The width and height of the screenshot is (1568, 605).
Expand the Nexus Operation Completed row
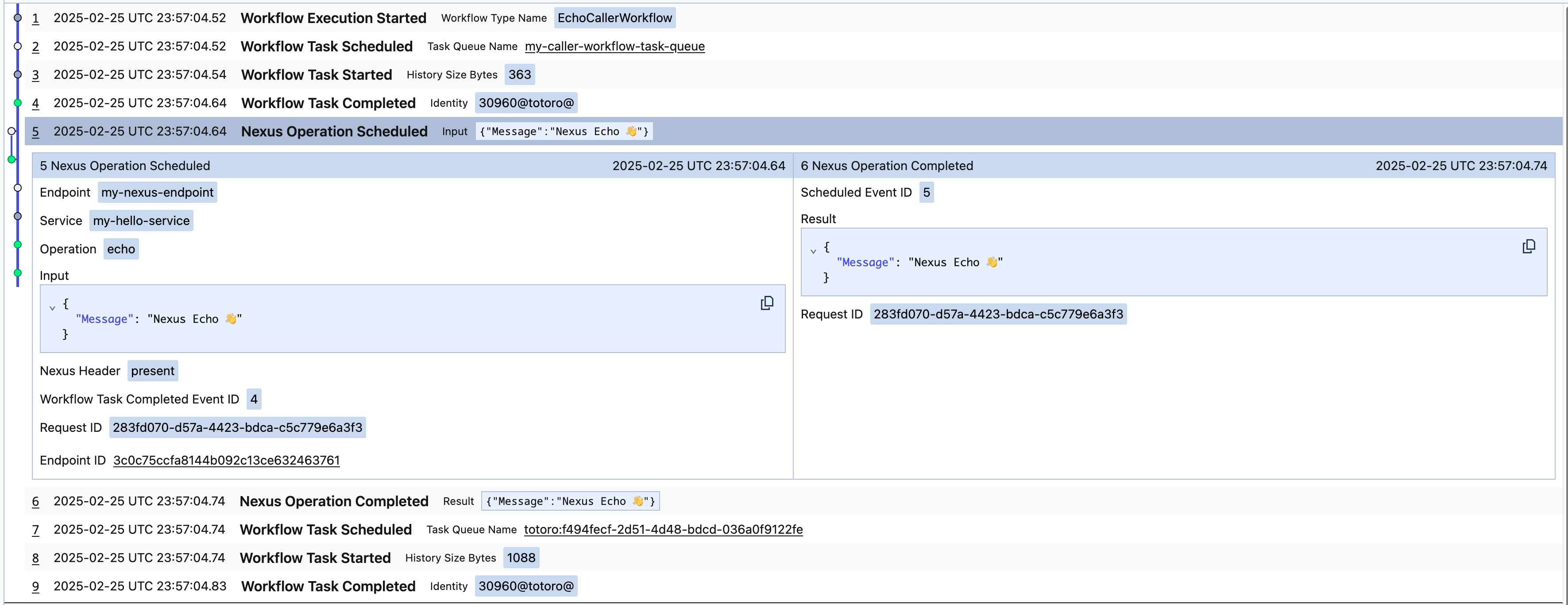[x=334, y=501]
